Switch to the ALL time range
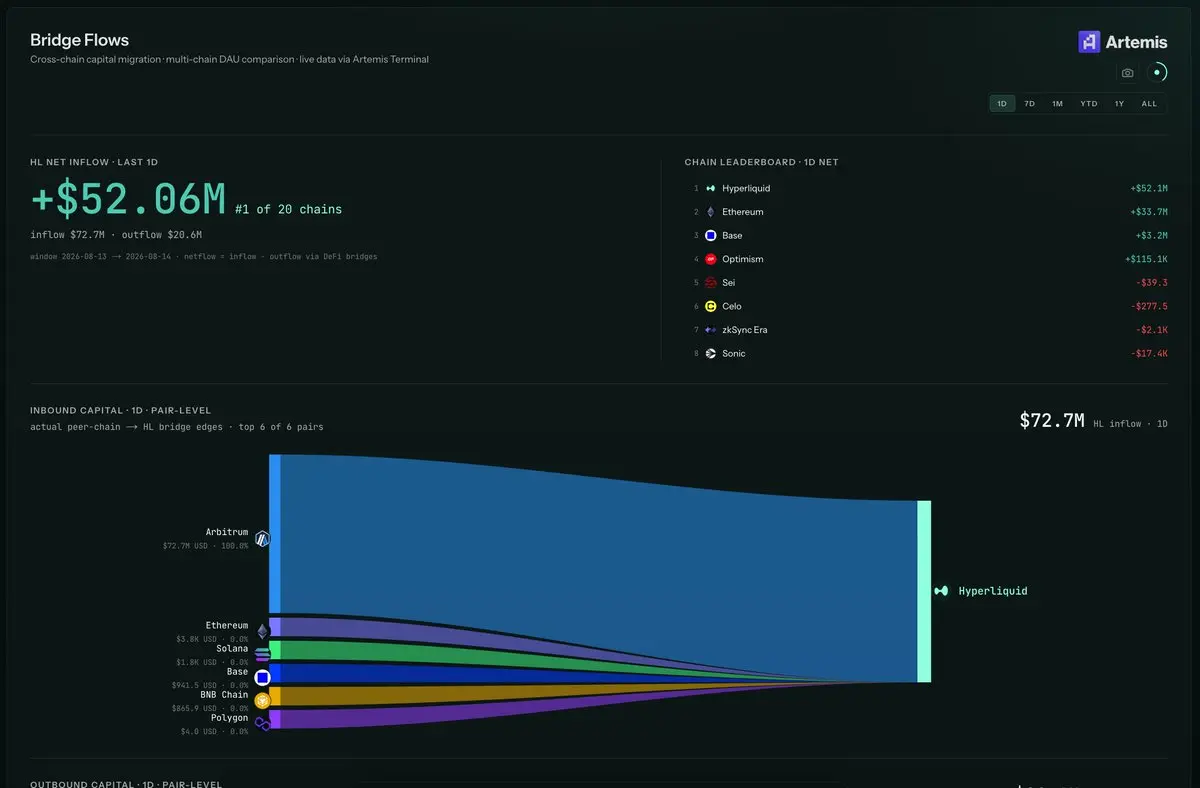The image size is (1200, 788). click(x=1149, y=103)
